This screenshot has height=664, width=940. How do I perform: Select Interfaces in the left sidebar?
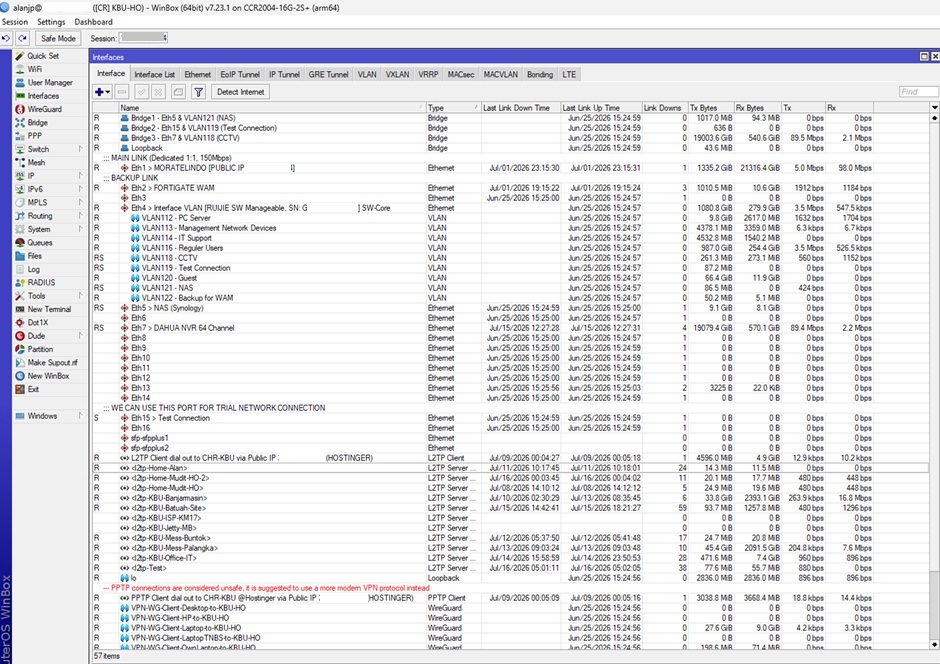(43, 96)
